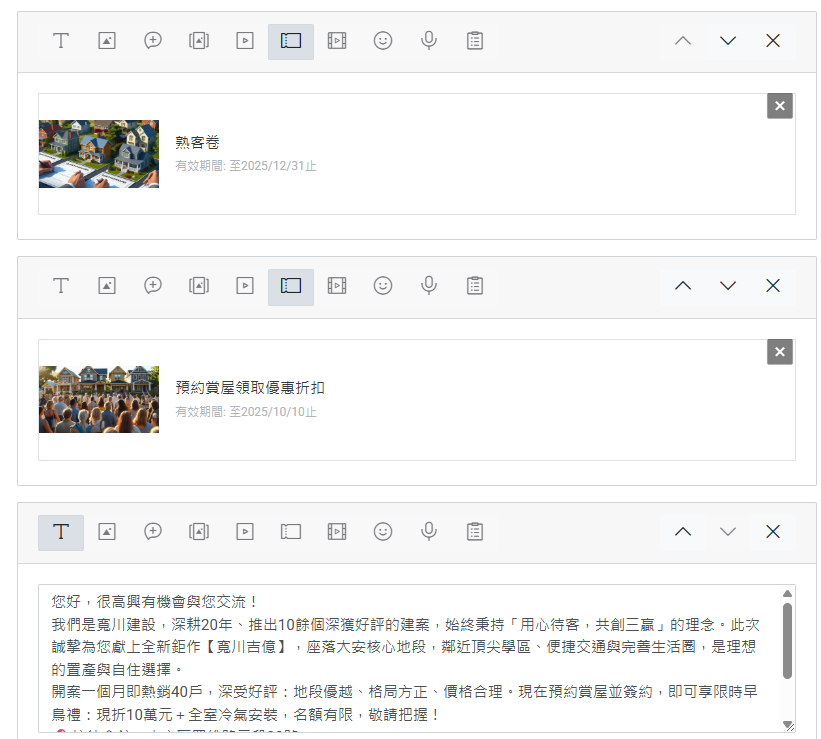This screenshot has width=821, height=739.
Task: Move the bottom text block up with the chevron
Action: tap(683, 532)
